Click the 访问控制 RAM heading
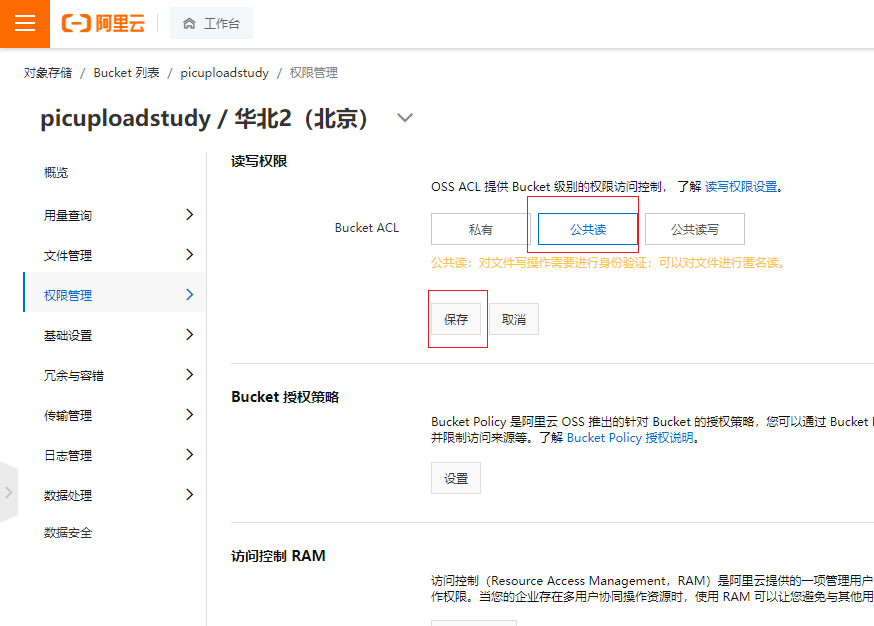The image size is (874, 626). 278,556
